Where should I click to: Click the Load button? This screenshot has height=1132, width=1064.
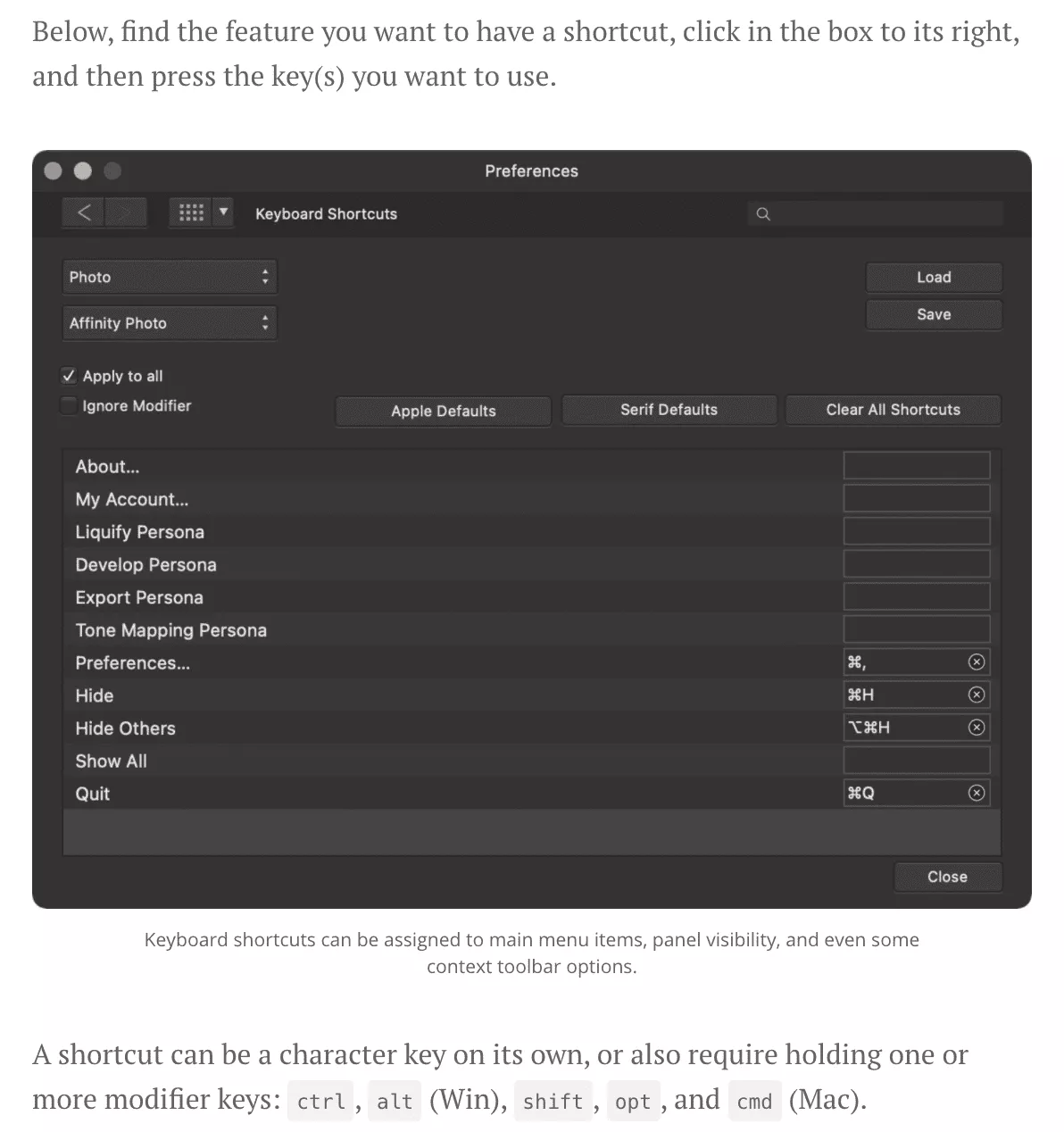pyautogui.click(x=933, y=278)
